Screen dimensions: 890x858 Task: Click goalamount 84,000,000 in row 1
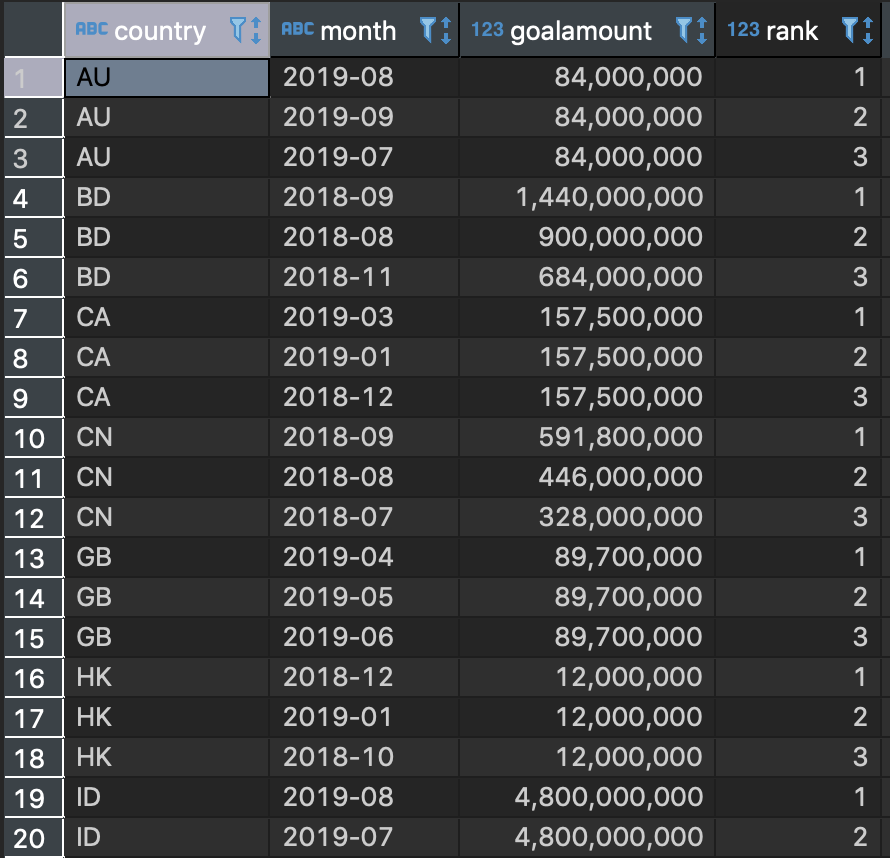(x=587, y=78)
